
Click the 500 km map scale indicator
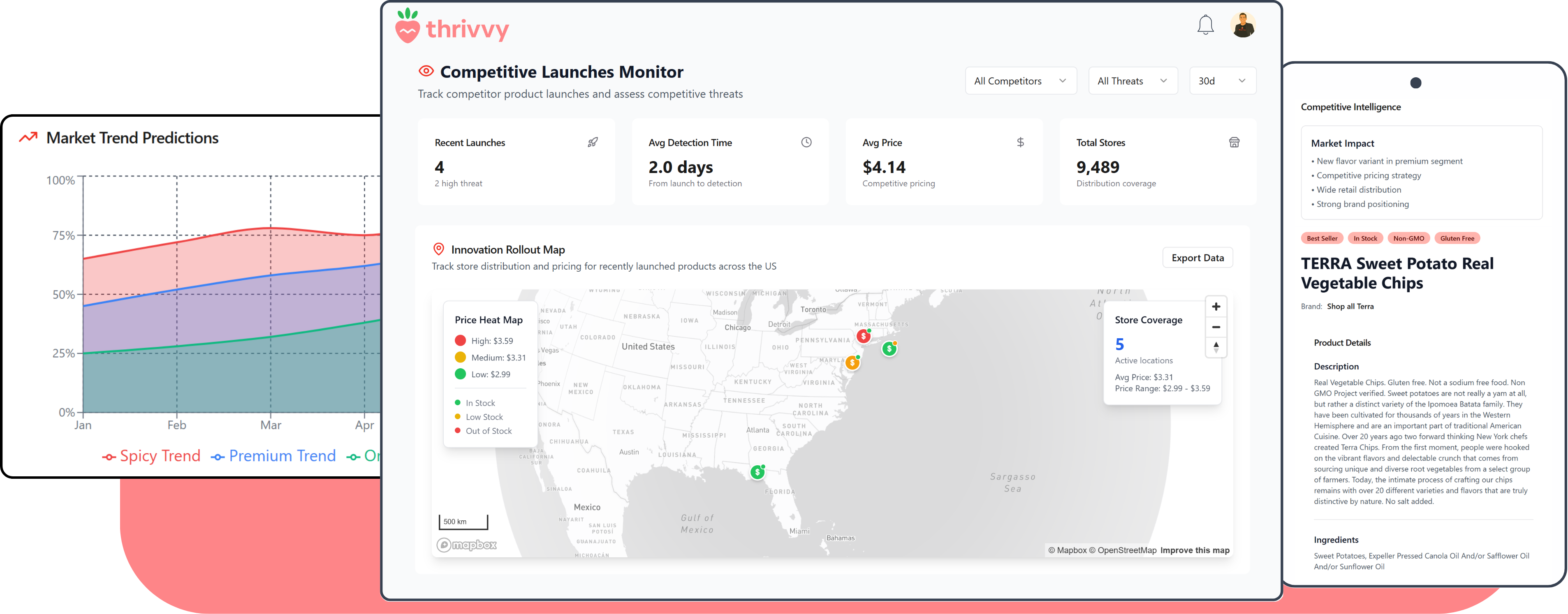(463, 522)
